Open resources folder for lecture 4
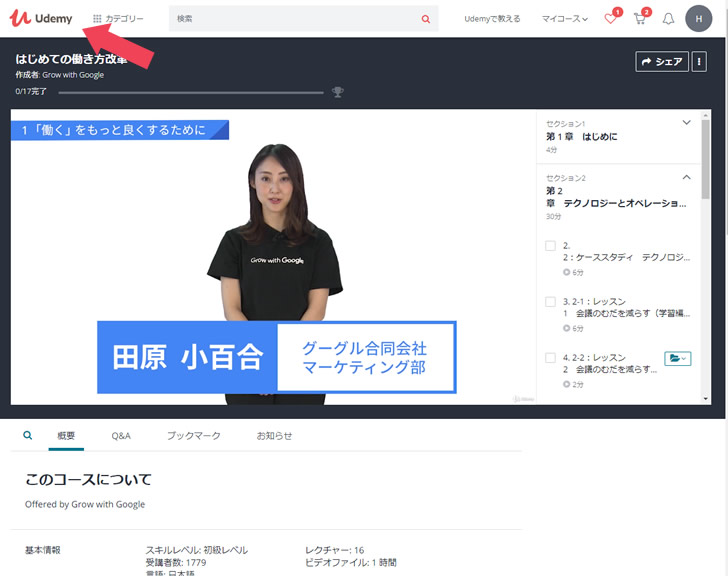 [677, 358]
